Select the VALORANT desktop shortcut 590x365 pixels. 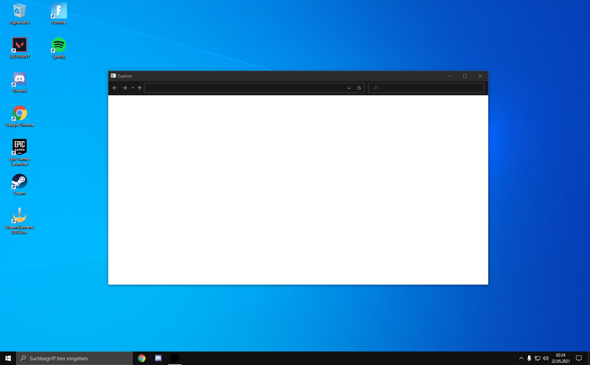(x=20, y=48)
